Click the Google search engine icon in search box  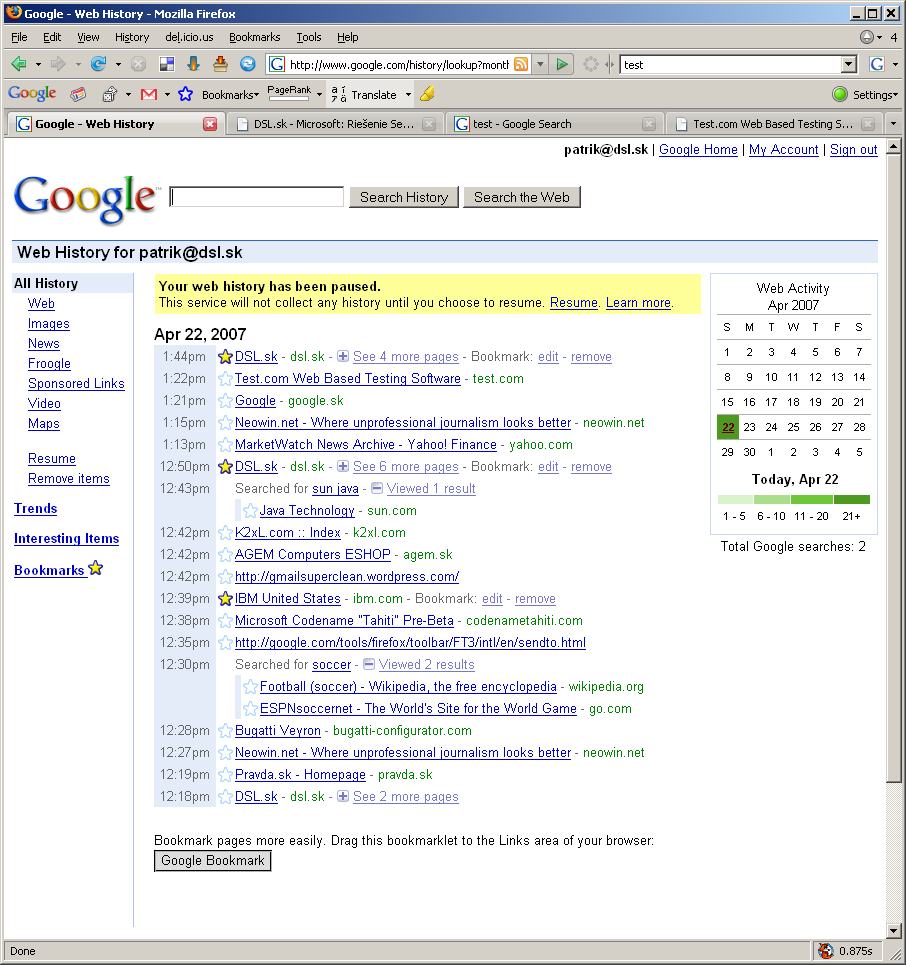(x=877, y=64)
